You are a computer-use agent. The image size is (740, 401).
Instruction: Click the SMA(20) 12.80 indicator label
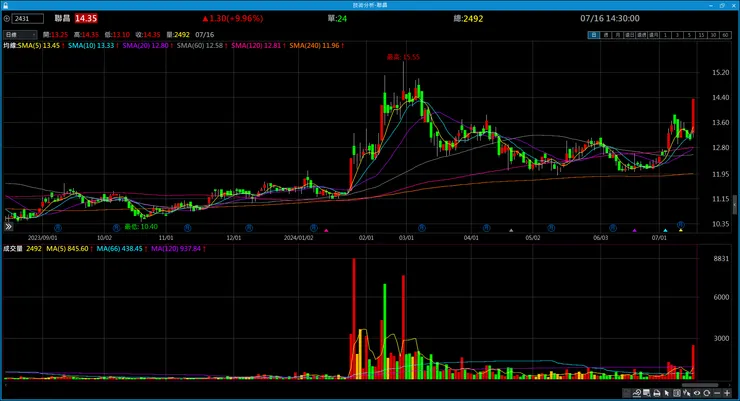click(x=145, y=45)
